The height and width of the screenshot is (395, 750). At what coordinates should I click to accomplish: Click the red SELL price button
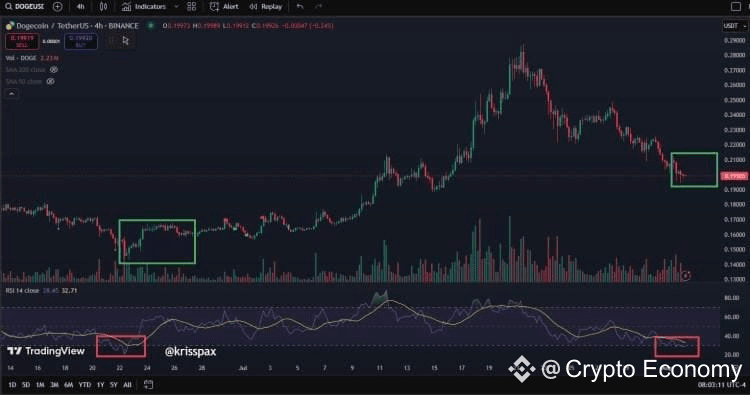pyautogui.click(x=22, y=41)
